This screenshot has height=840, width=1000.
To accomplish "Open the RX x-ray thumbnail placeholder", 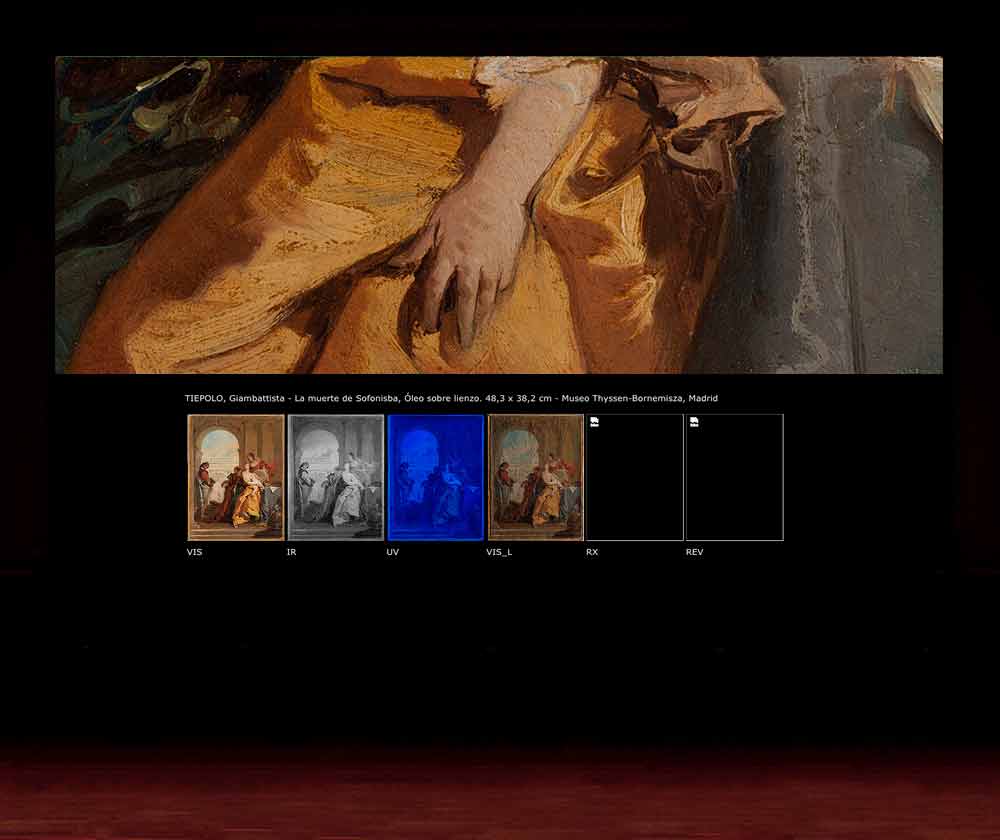I will (635, 477).
